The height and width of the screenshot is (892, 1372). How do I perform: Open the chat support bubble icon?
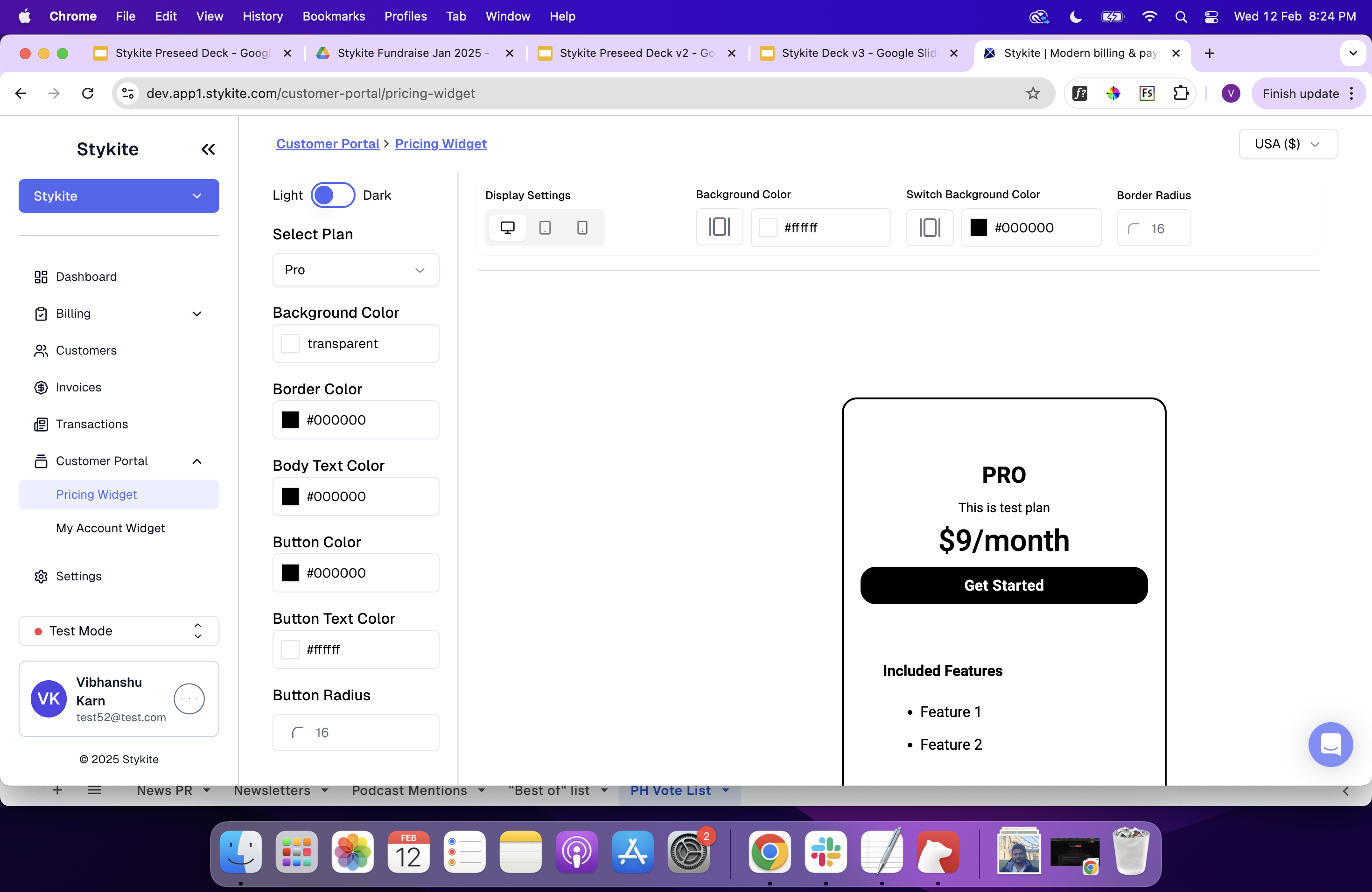tap(1330, 745)
